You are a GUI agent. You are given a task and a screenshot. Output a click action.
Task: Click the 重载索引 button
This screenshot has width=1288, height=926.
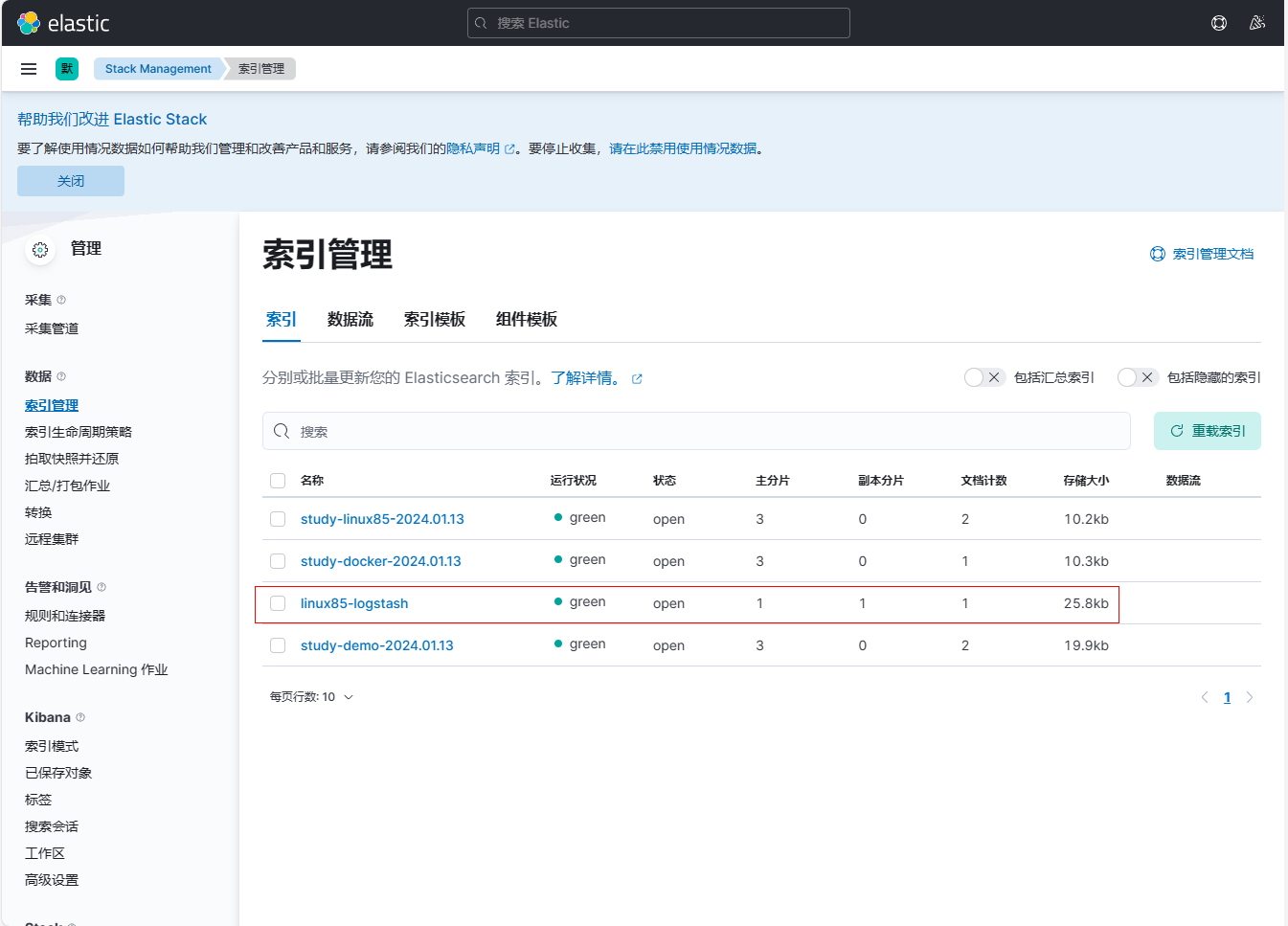click(x=1207, y=431)
